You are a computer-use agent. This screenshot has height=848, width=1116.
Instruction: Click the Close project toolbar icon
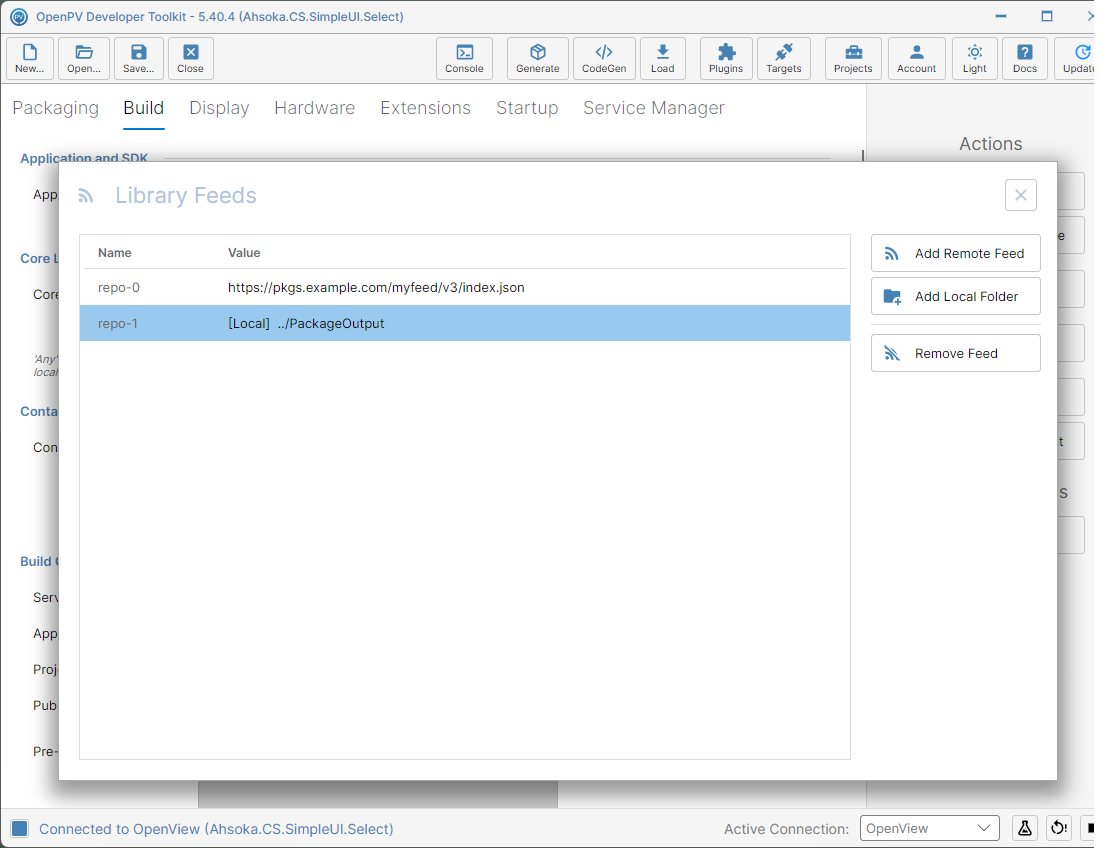[x=190, y=58]
